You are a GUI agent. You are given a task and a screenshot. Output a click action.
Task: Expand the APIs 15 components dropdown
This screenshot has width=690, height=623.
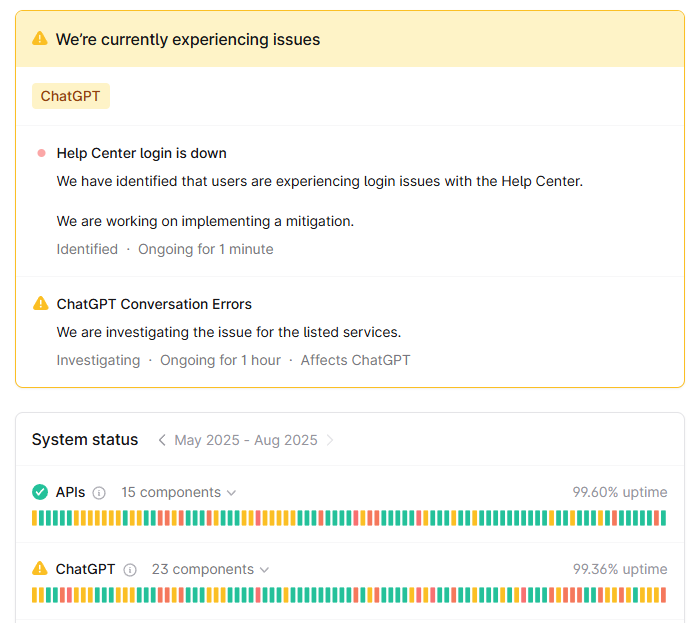coord(179,492)
